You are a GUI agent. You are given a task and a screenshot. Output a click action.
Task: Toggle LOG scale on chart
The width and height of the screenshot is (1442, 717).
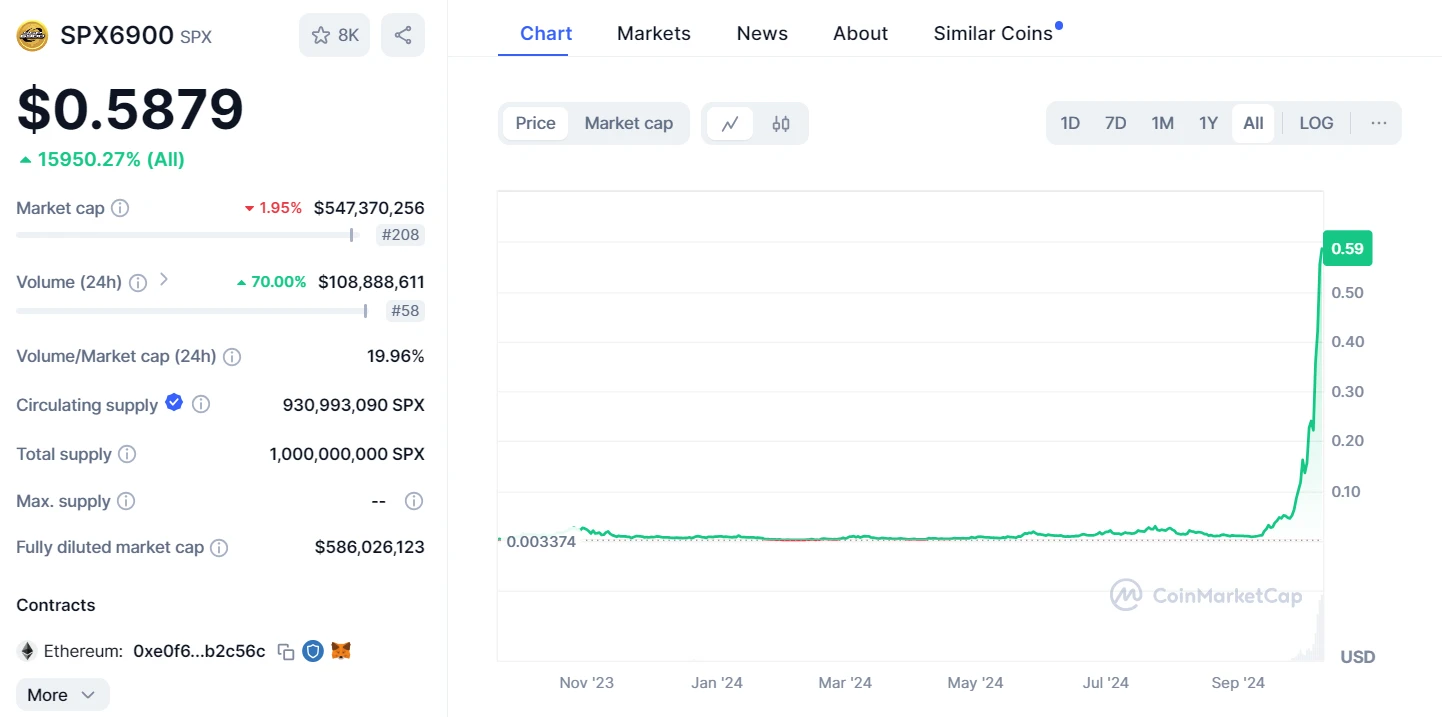[x=1316, y=123]
